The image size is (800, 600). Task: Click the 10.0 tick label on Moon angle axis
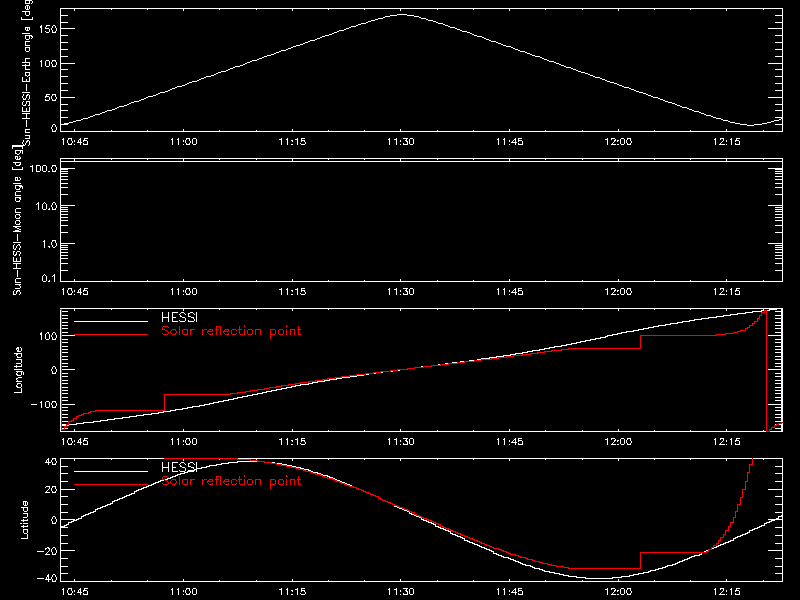(47, 206)
